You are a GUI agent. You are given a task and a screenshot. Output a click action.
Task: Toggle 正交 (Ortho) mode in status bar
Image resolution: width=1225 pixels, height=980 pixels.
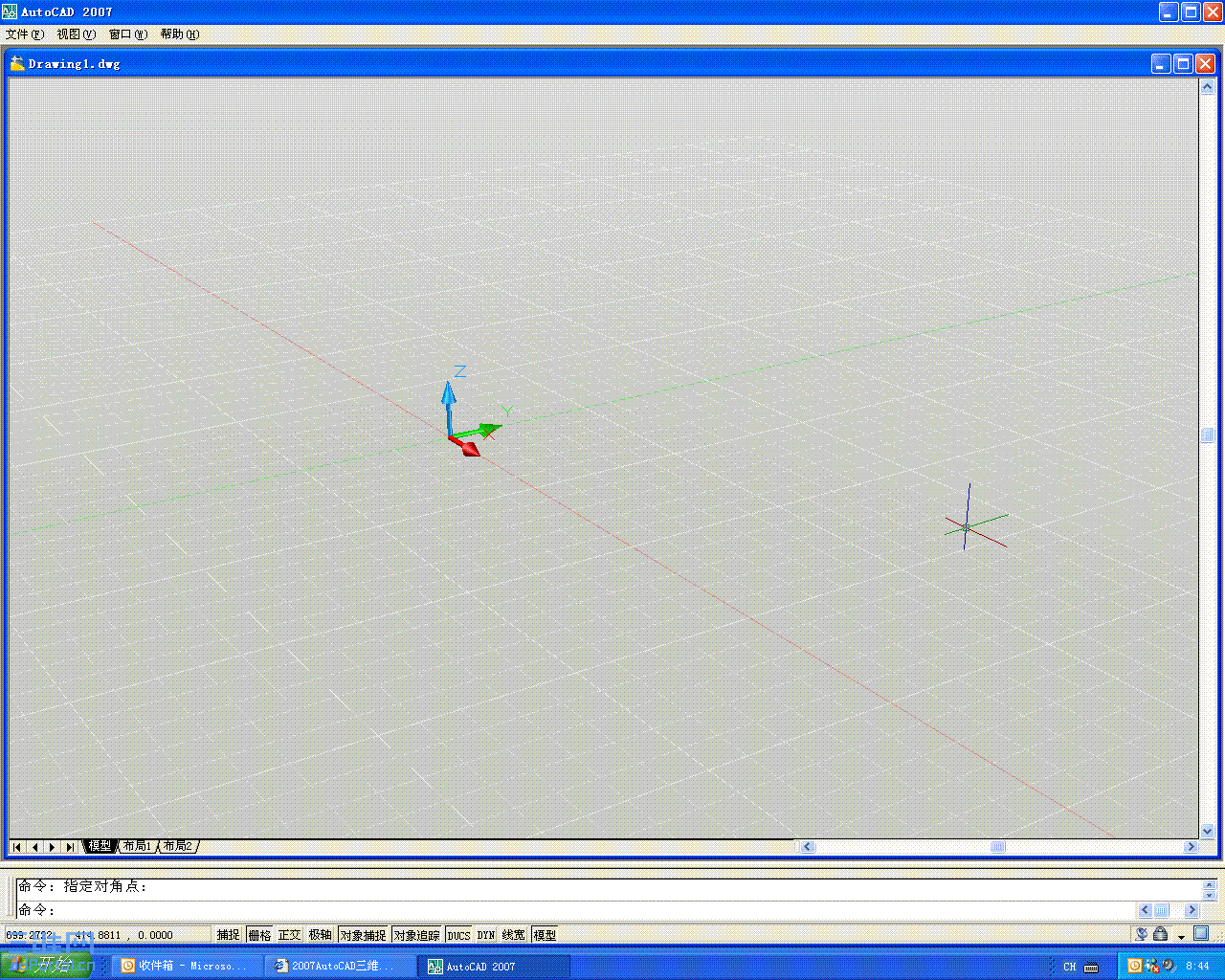[290, 935]
